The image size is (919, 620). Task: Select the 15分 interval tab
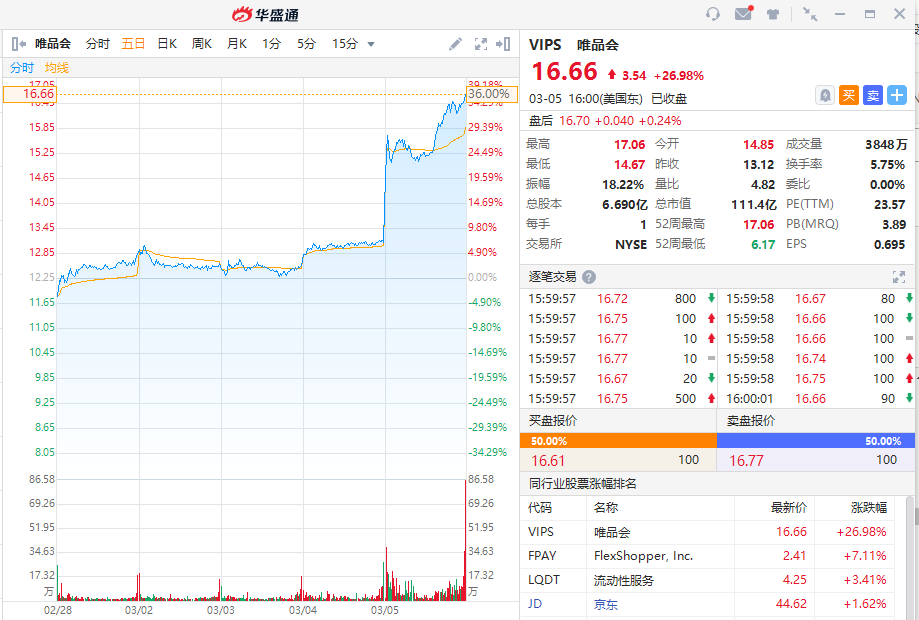tap(345, 44)
